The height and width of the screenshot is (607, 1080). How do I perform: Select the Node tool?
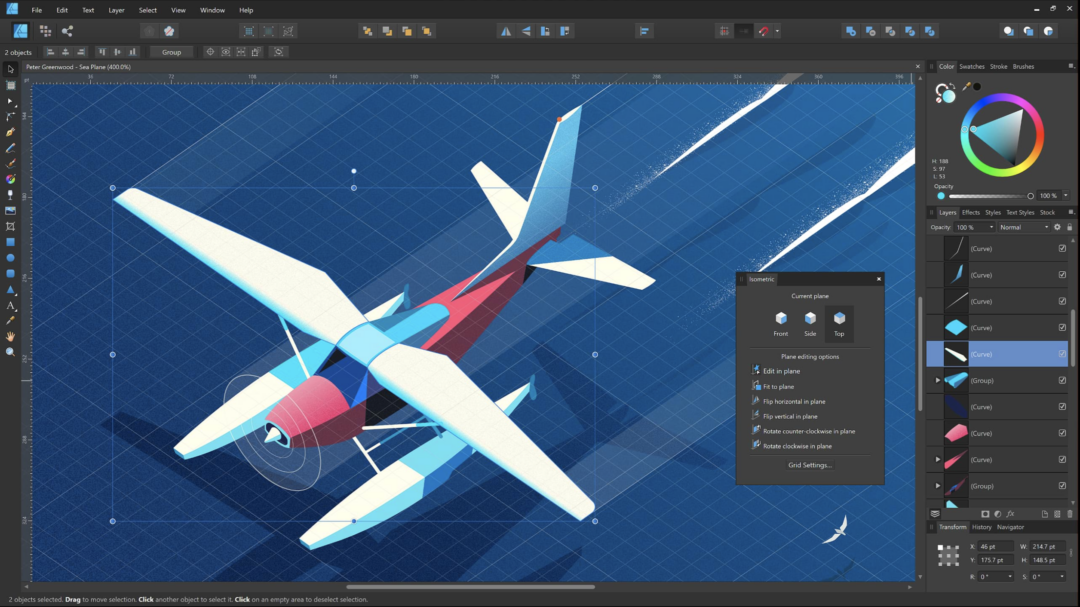tap(10, 99)
